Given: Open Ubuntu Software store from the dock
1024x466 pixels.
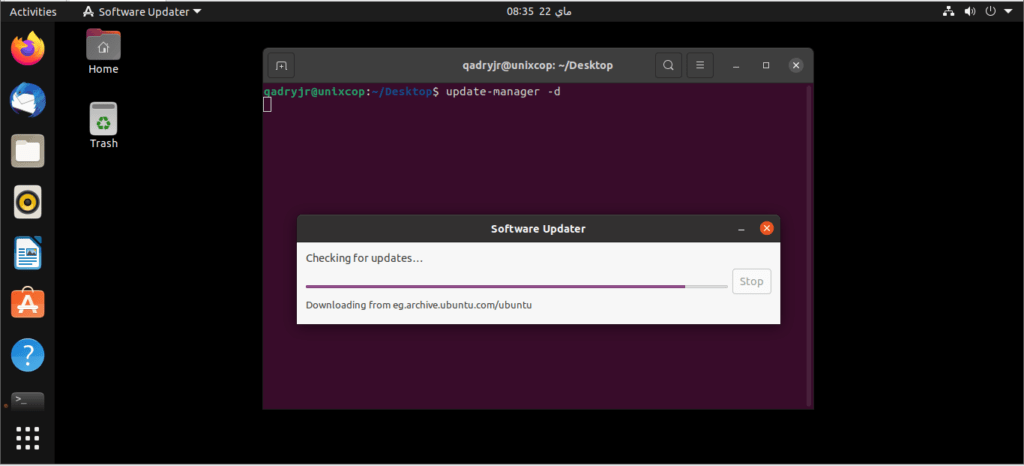Looking at the screenshot, I should [x=27, y=304].
